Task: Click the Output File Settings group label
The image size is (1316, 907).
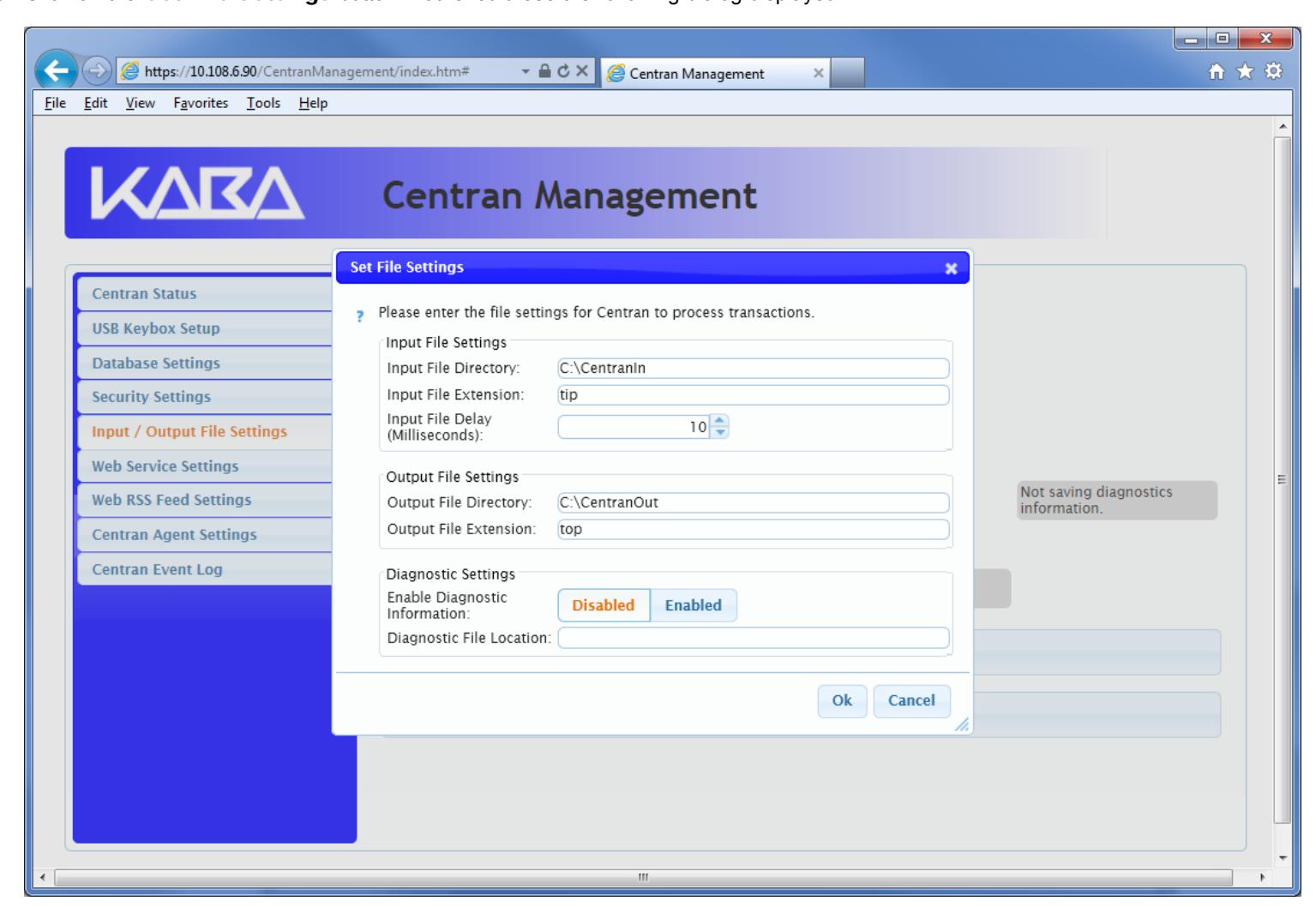Action: [x=452, y=478]
